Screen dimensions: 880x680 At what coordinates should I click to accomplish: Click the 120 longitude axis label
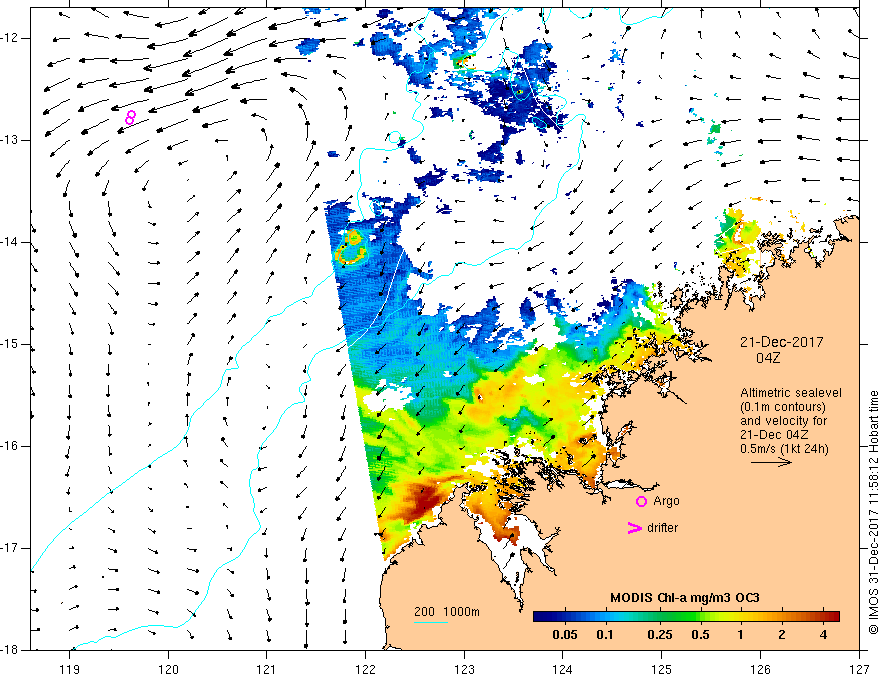point(168,669)
